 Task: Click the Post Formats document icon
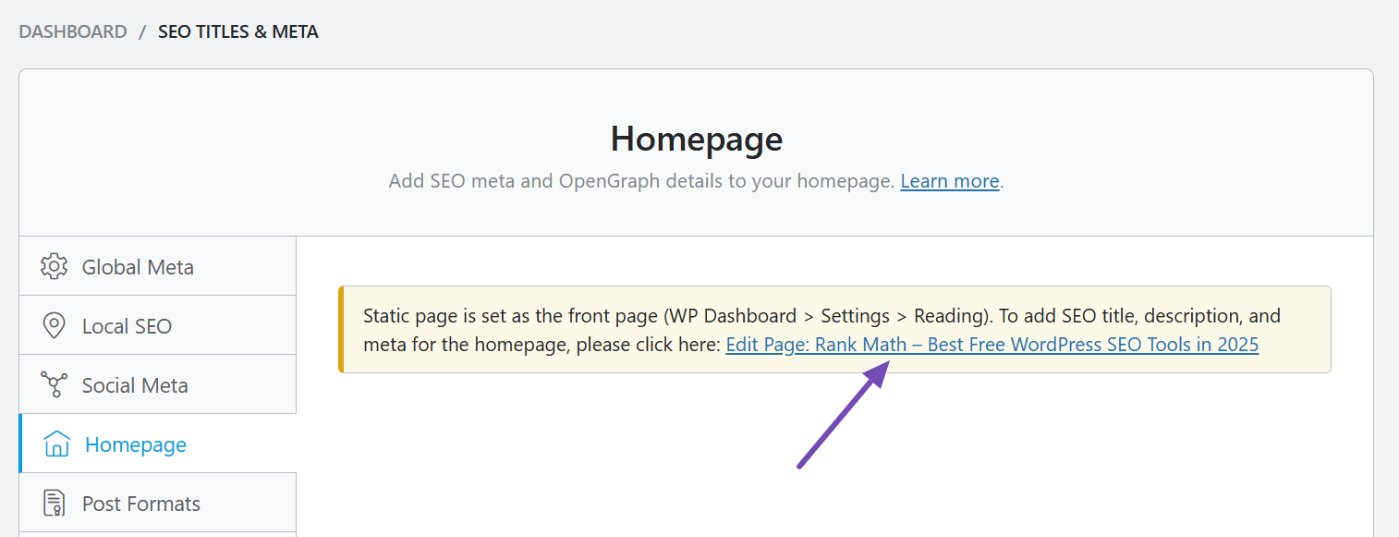tap(53, 503)
